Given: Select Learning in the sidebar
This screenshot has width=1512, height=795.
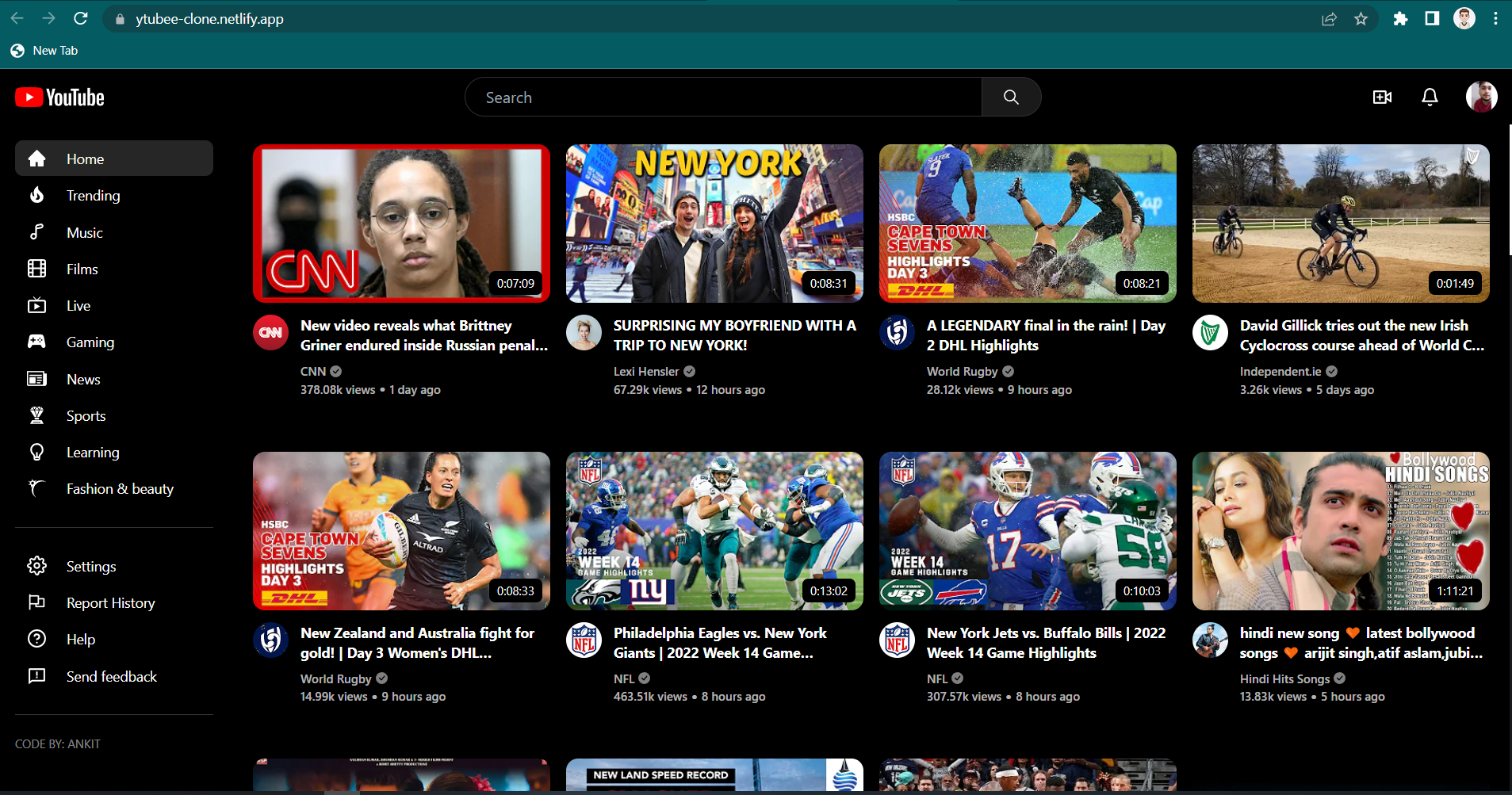Looking at the screenshot, I should pyautogui.click(x=114, y=452).
